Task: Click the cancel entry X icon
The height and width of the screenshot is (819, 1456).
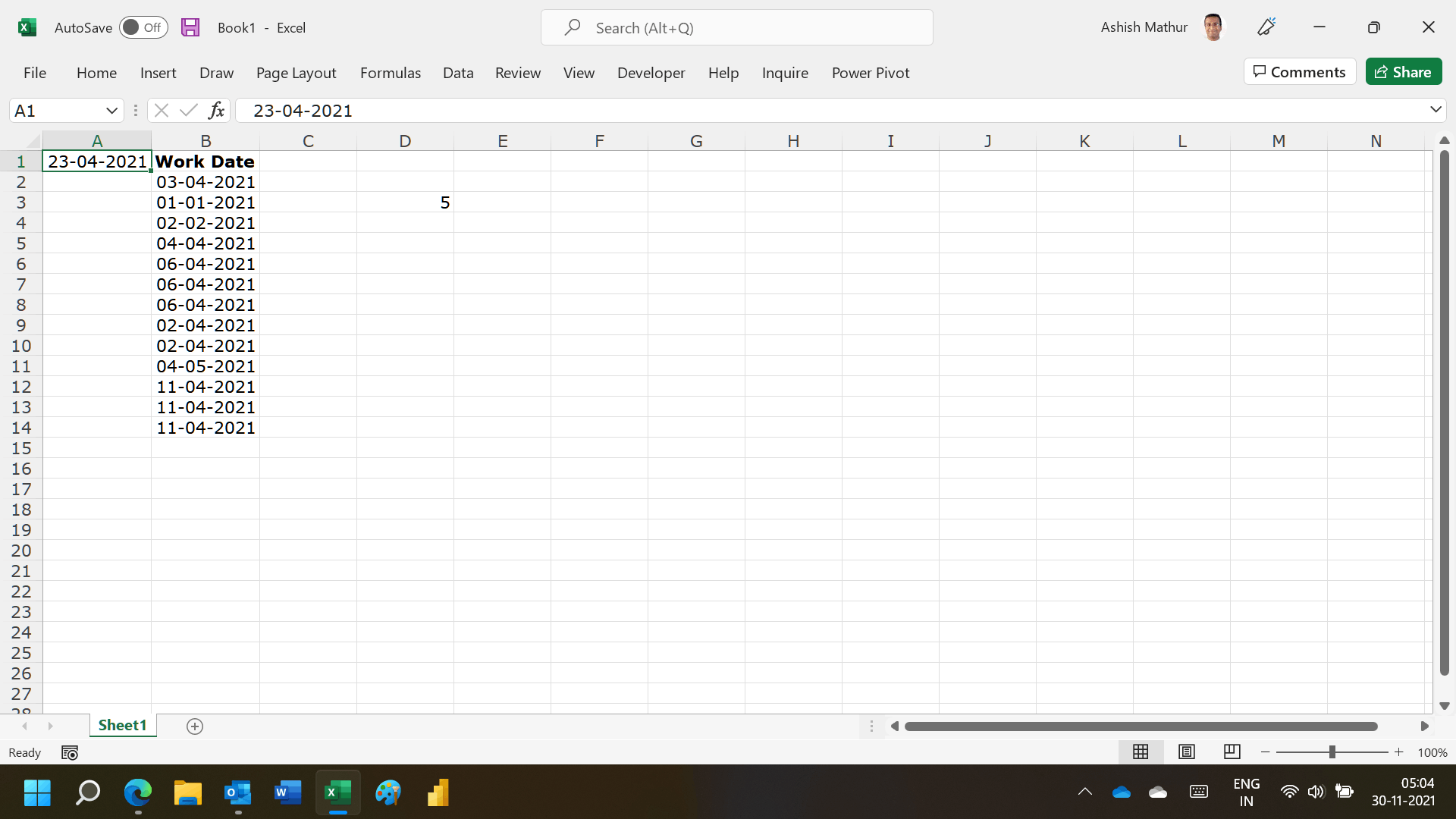Action: [x=161, y=111]
